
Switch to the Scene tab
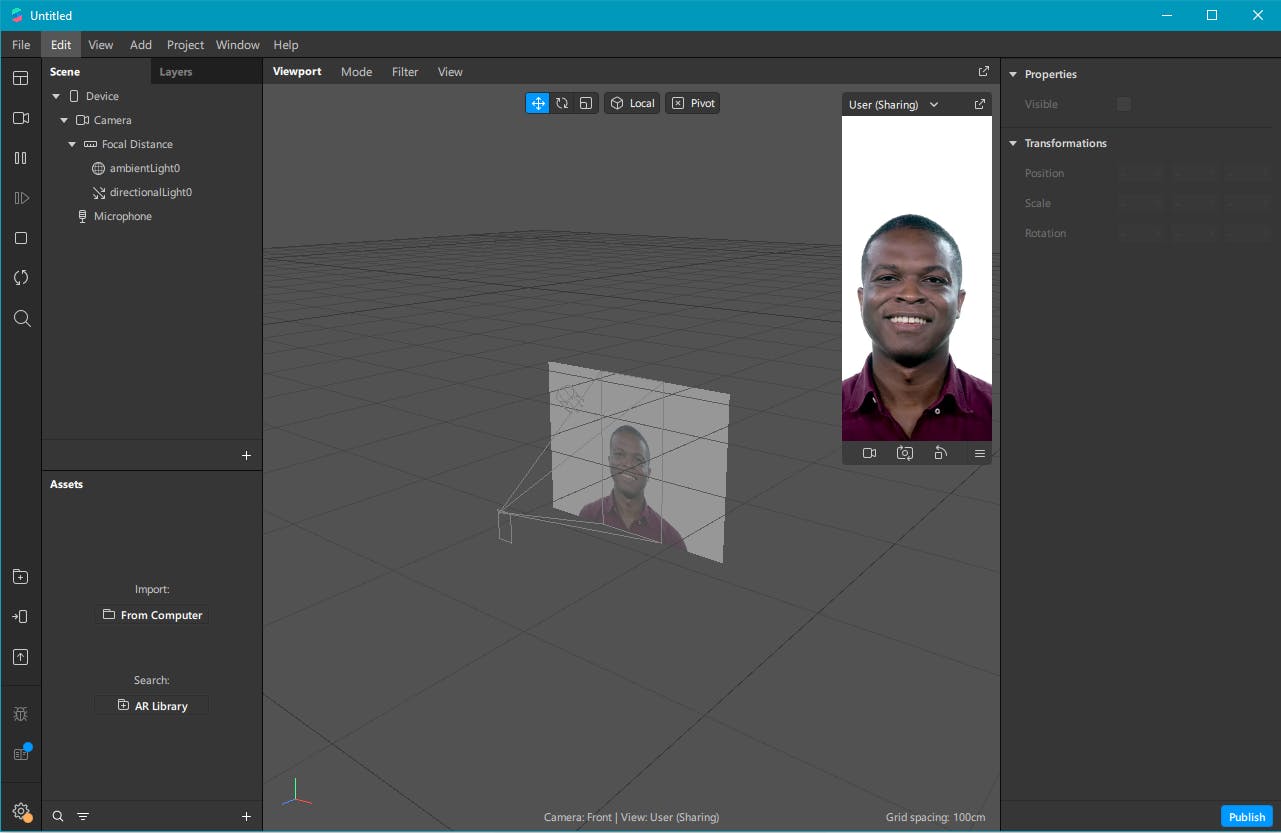click(65, 72)
